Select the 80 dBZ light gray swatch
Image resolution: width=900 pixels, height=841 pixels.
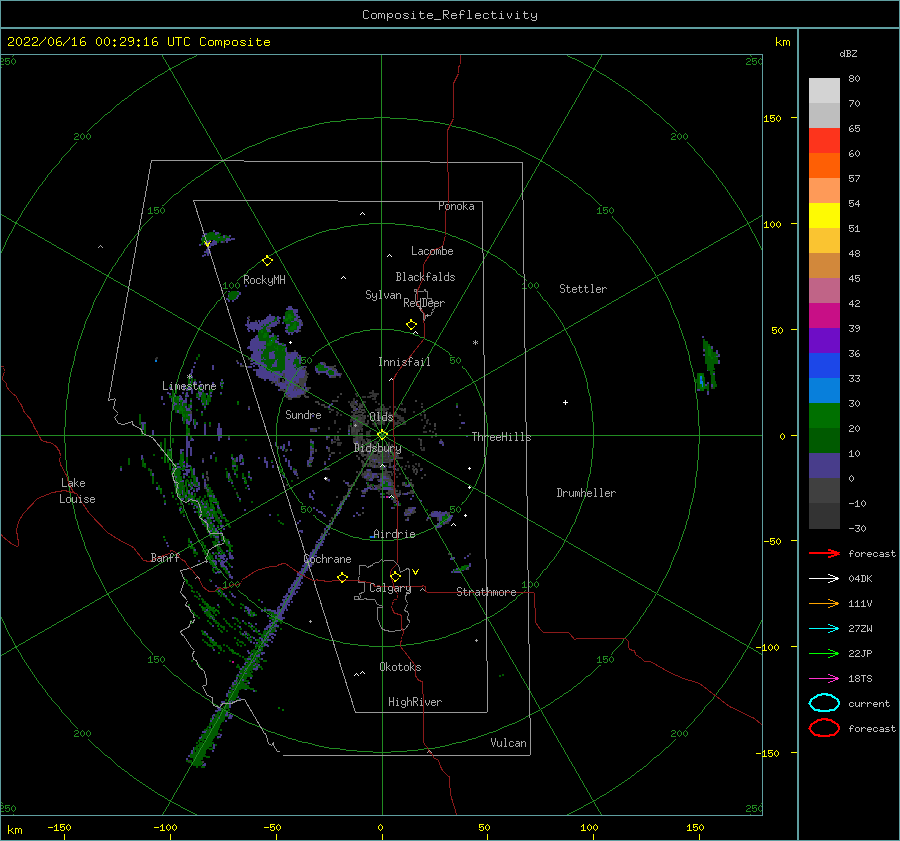tap(824, 91)
